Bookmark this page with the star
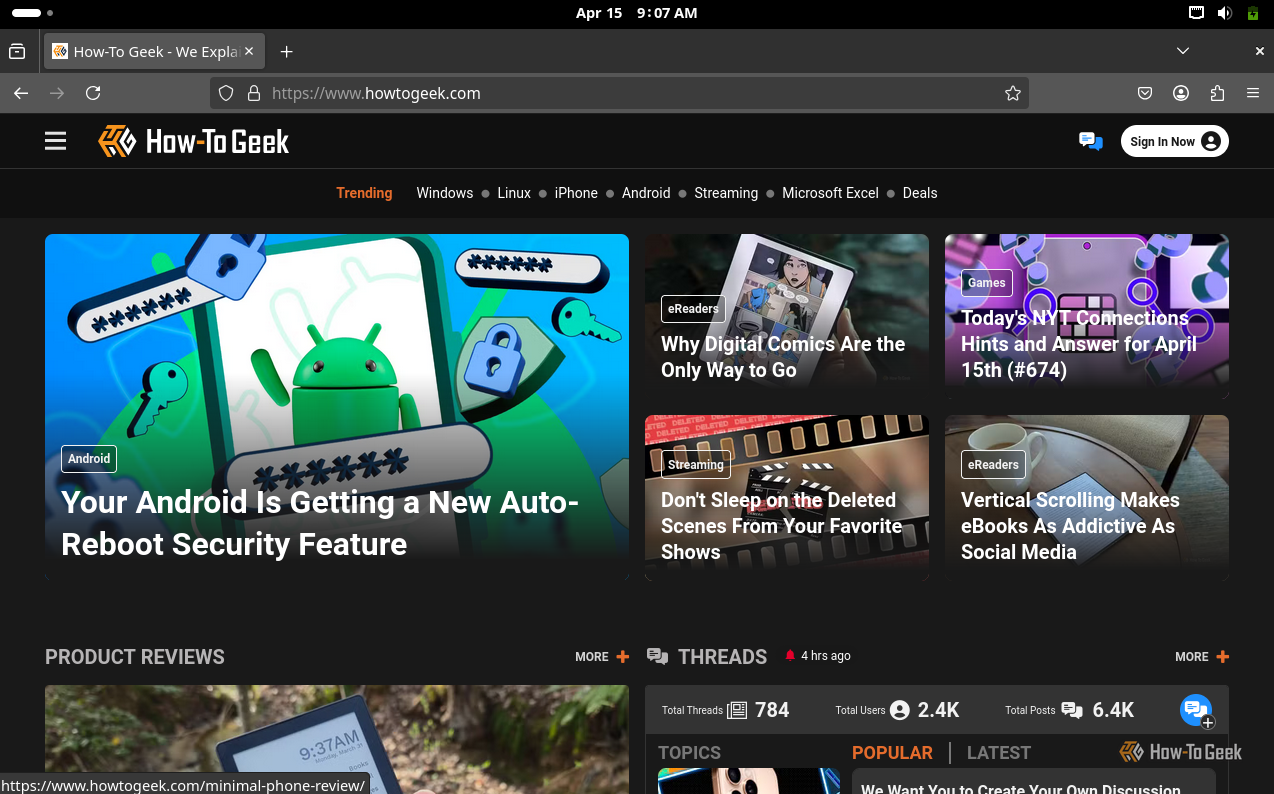 1013,93
